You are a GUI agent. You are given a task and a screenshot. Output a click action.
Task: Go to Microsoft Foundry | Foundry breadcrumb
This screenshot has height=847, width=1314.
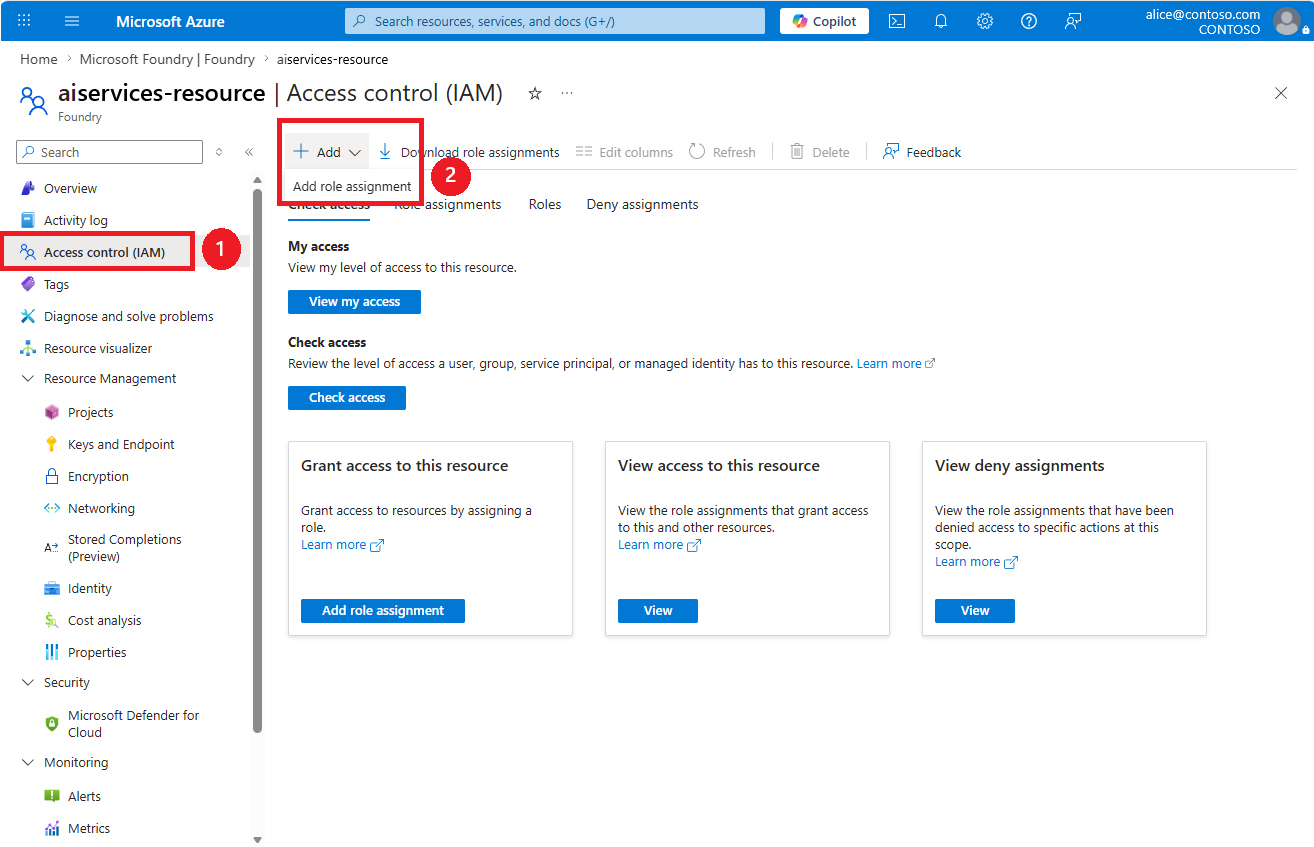pyautogui.click(x=167, y=59)
